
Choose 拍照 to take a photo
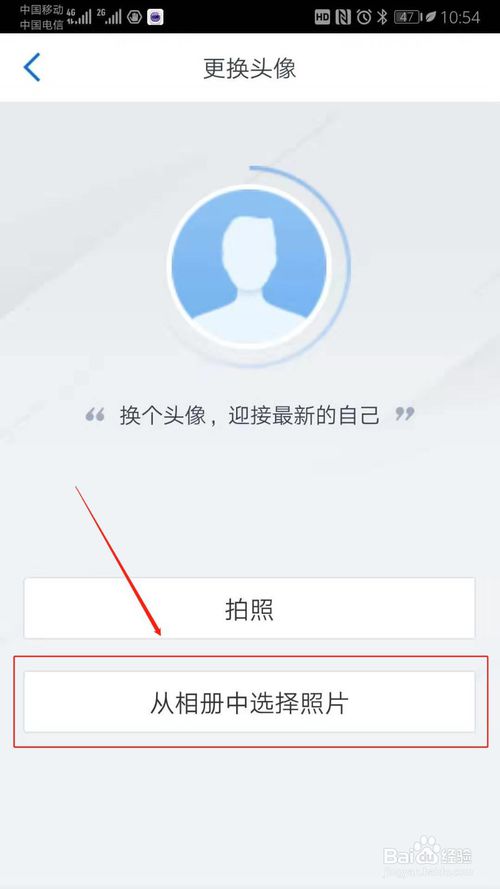click(249, 608)
